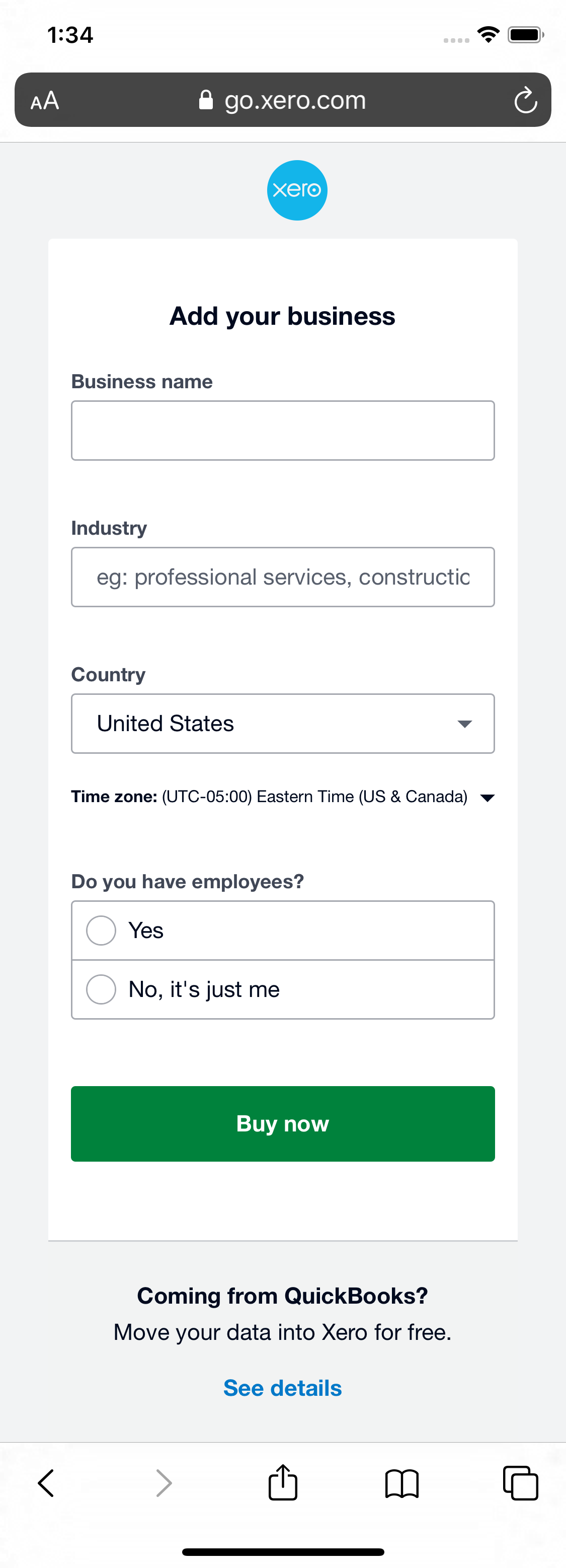This screenshot has height=1568, width=566.
Task: Open the Share sheet
Action: coord(283,1483)
